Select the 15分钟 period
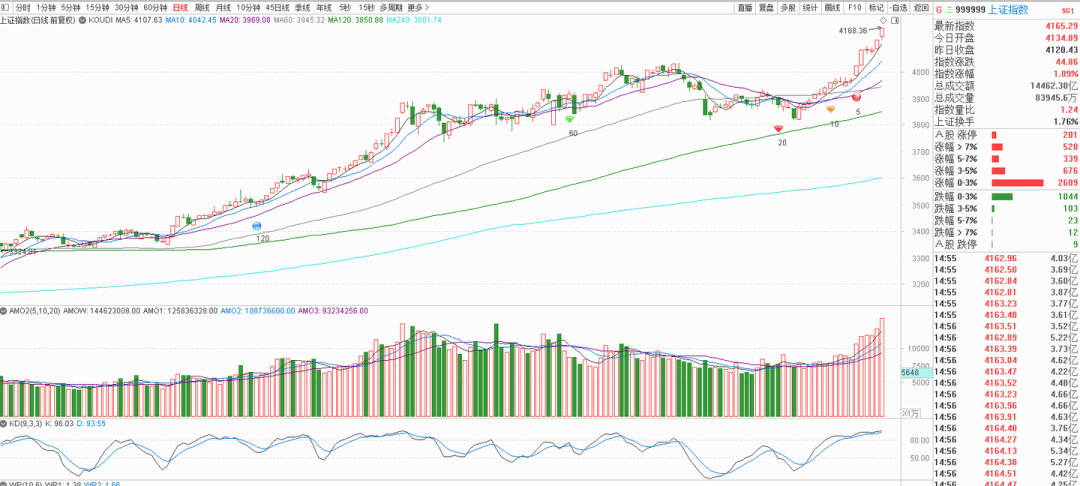This screenshot has width=1080, height=486. [x=97, y=8]
